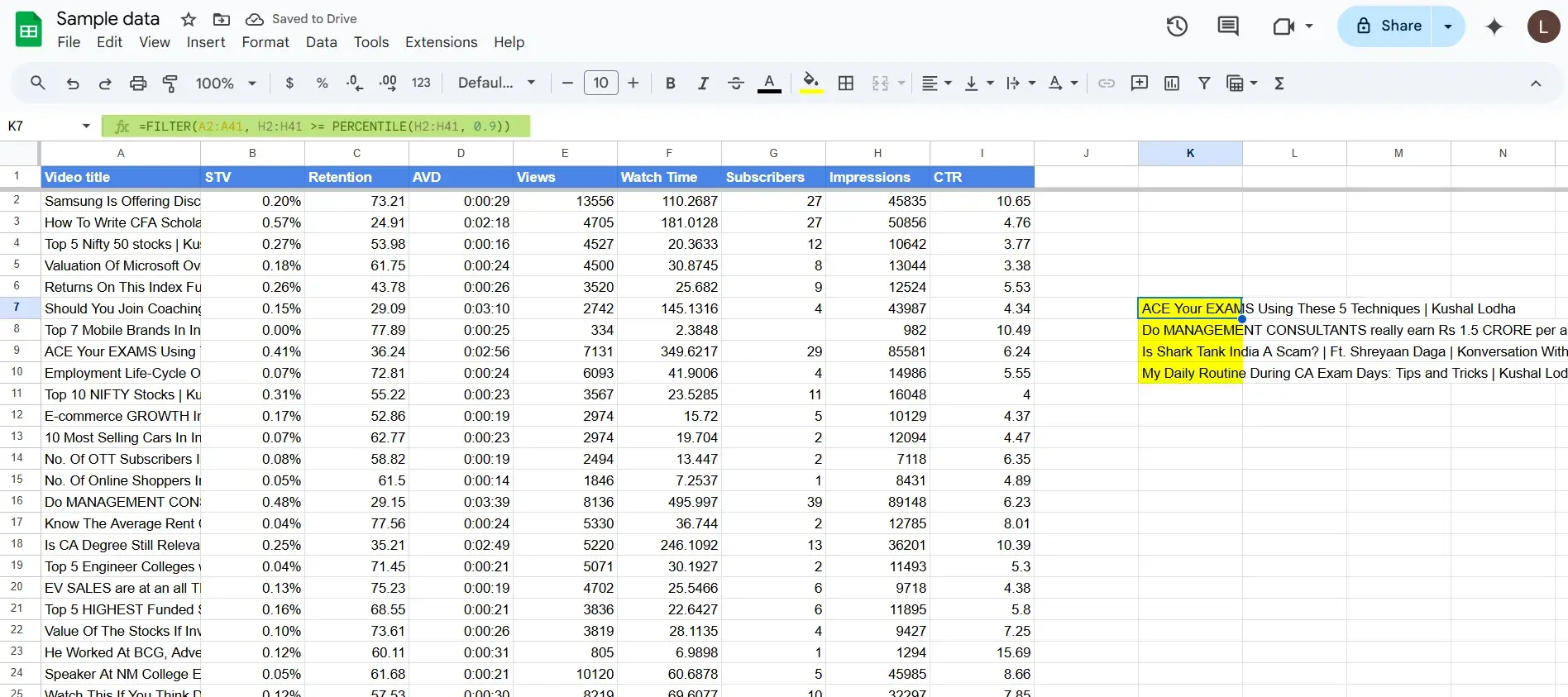Expand the font family dropdown

(x=496, y=84)
